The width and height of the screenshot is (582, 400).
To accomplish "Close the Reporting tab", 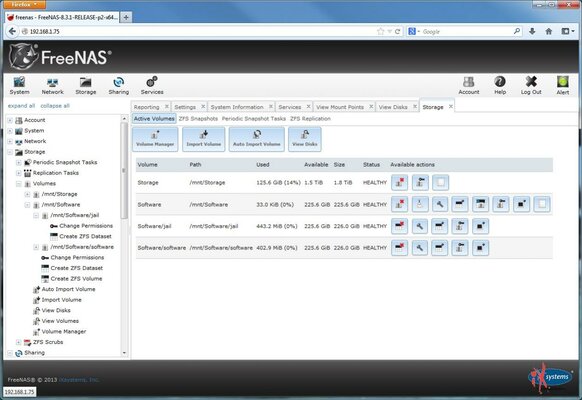I will tap(167, 106).
